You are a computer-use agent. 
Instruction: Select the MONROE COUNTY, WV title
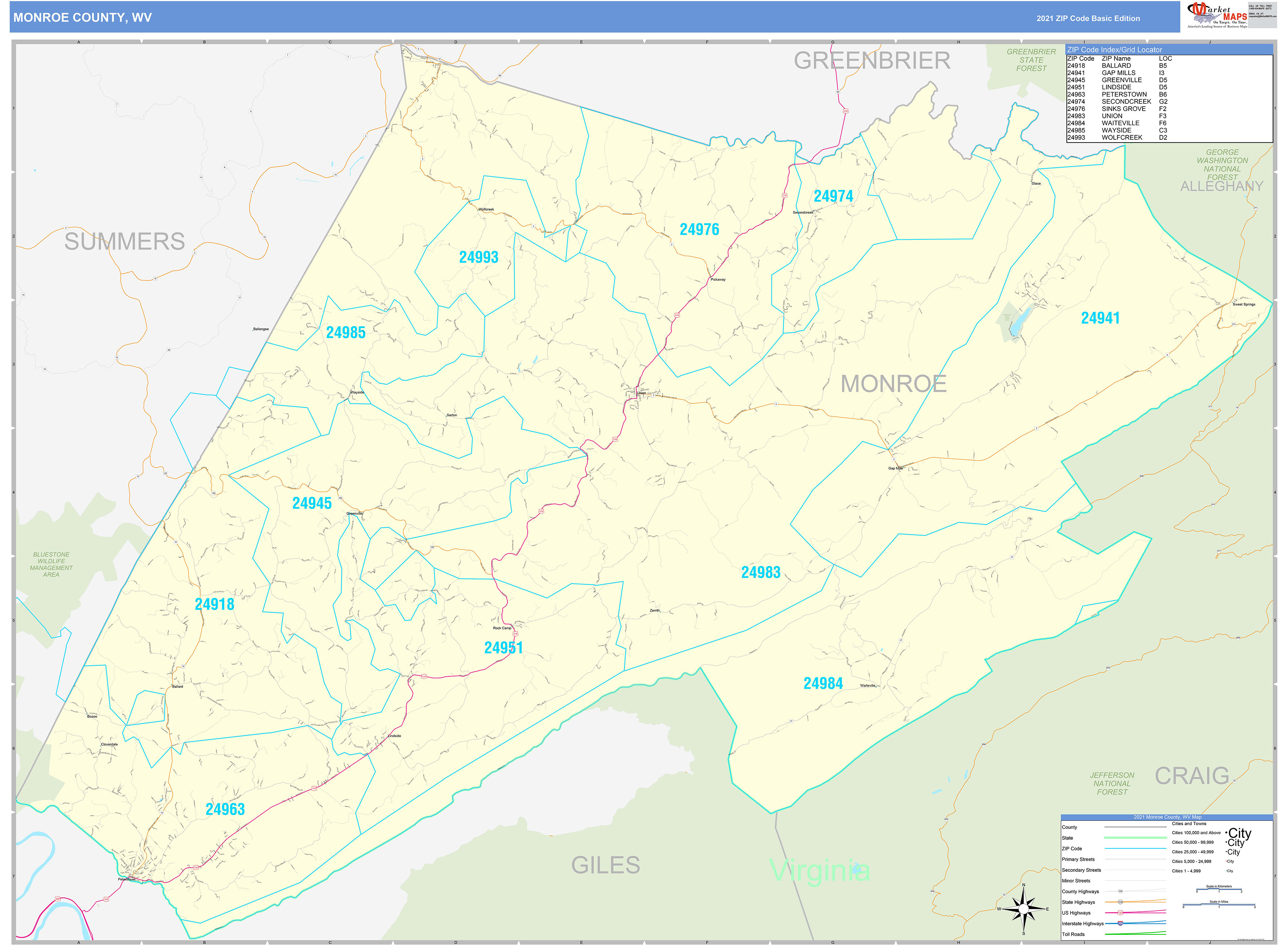tap(83, 18)
